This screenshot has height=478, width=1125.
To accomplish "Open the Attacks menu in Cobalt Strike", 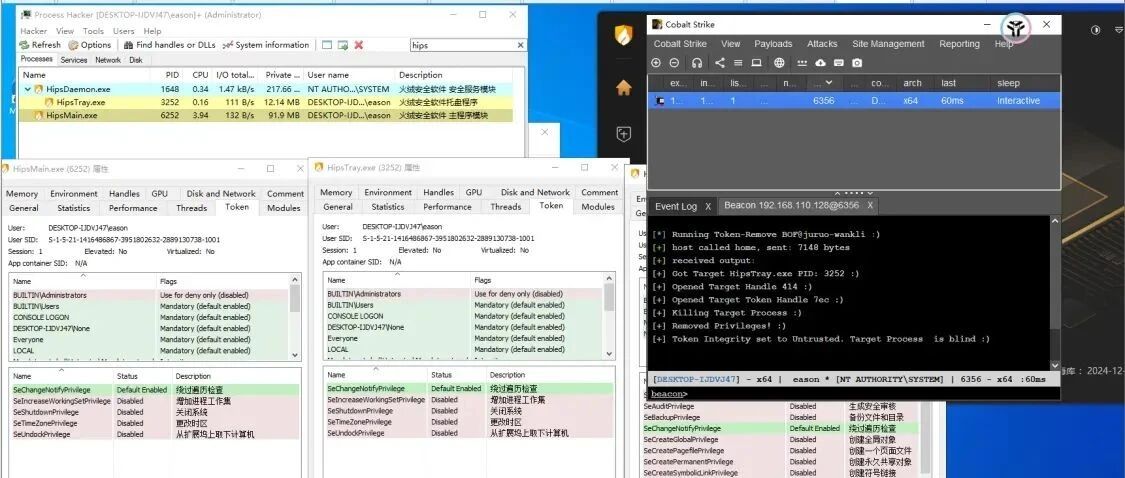I will pos(822,44).
